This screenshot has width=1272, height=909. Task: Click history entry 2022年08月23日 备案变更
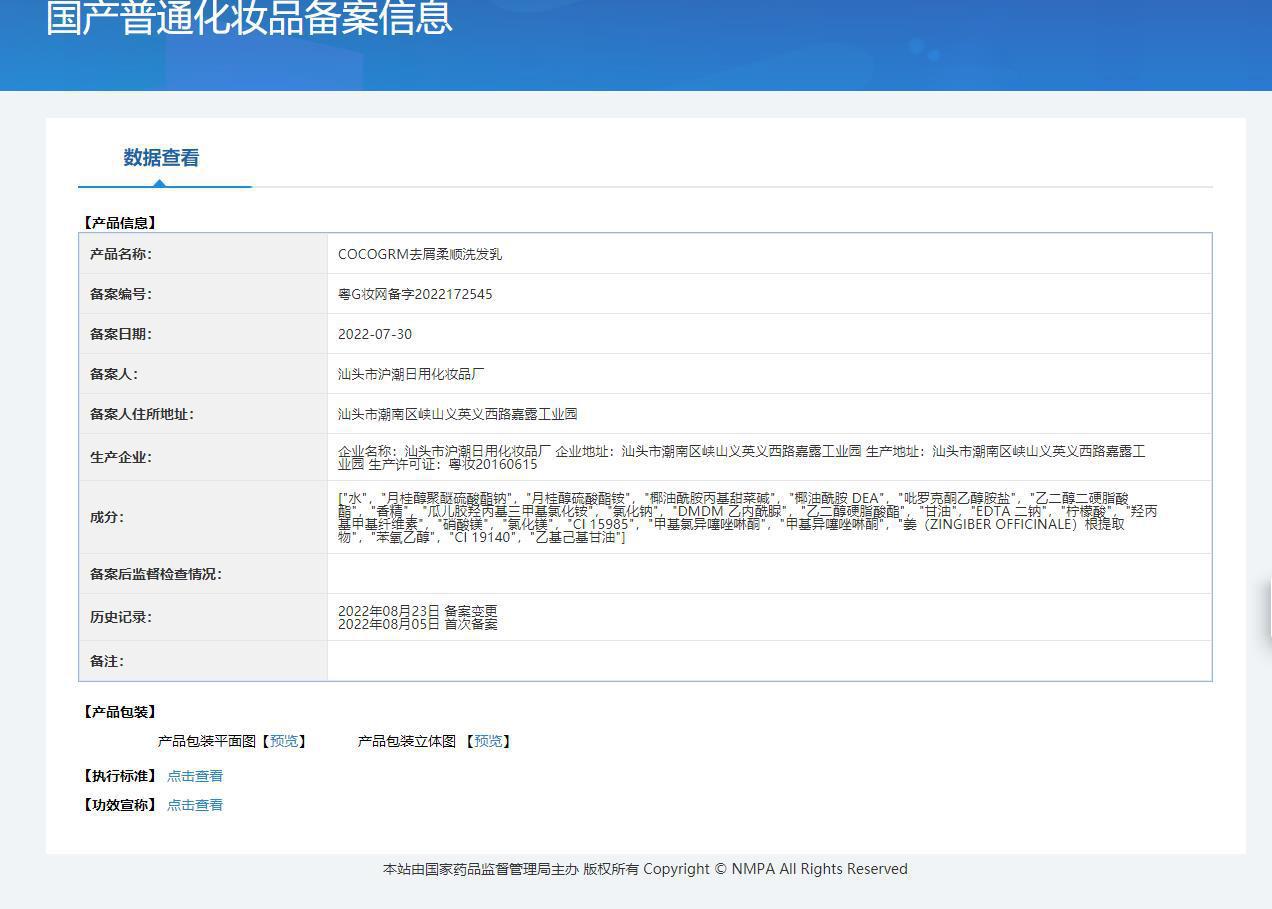(417, 610)
